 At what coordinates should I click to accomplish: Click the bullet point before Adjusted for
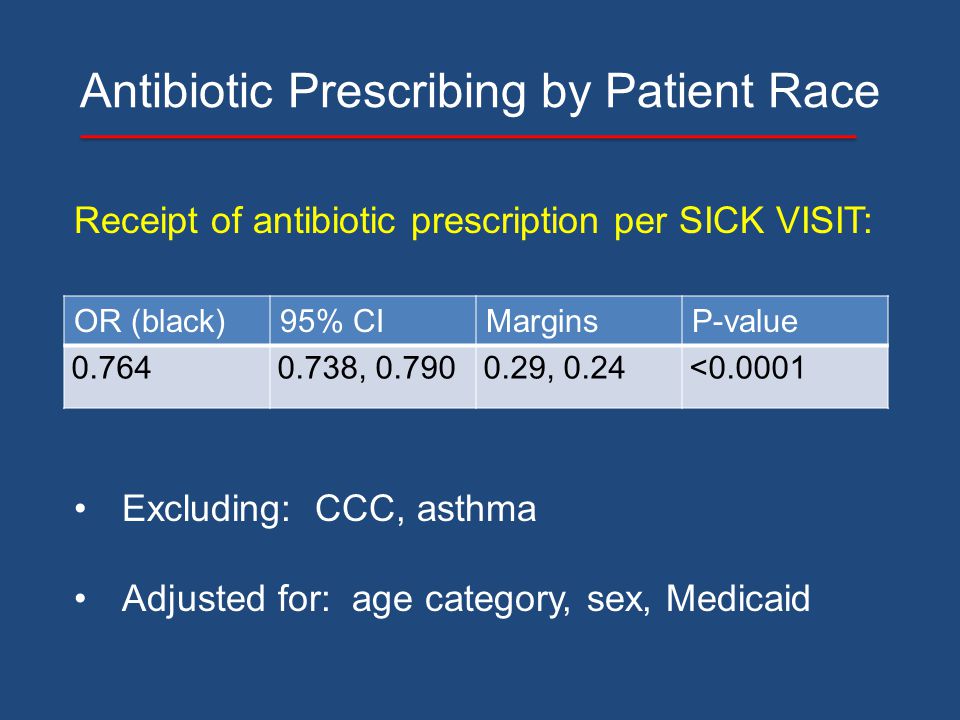[81, 599]
